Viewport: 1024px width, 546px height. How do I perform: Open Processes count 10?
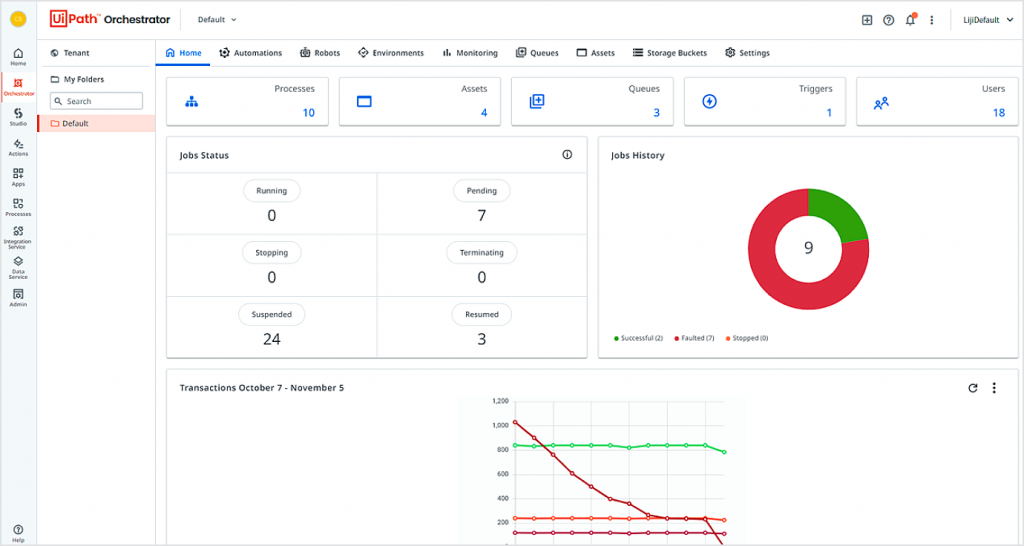tap(308, 112)
